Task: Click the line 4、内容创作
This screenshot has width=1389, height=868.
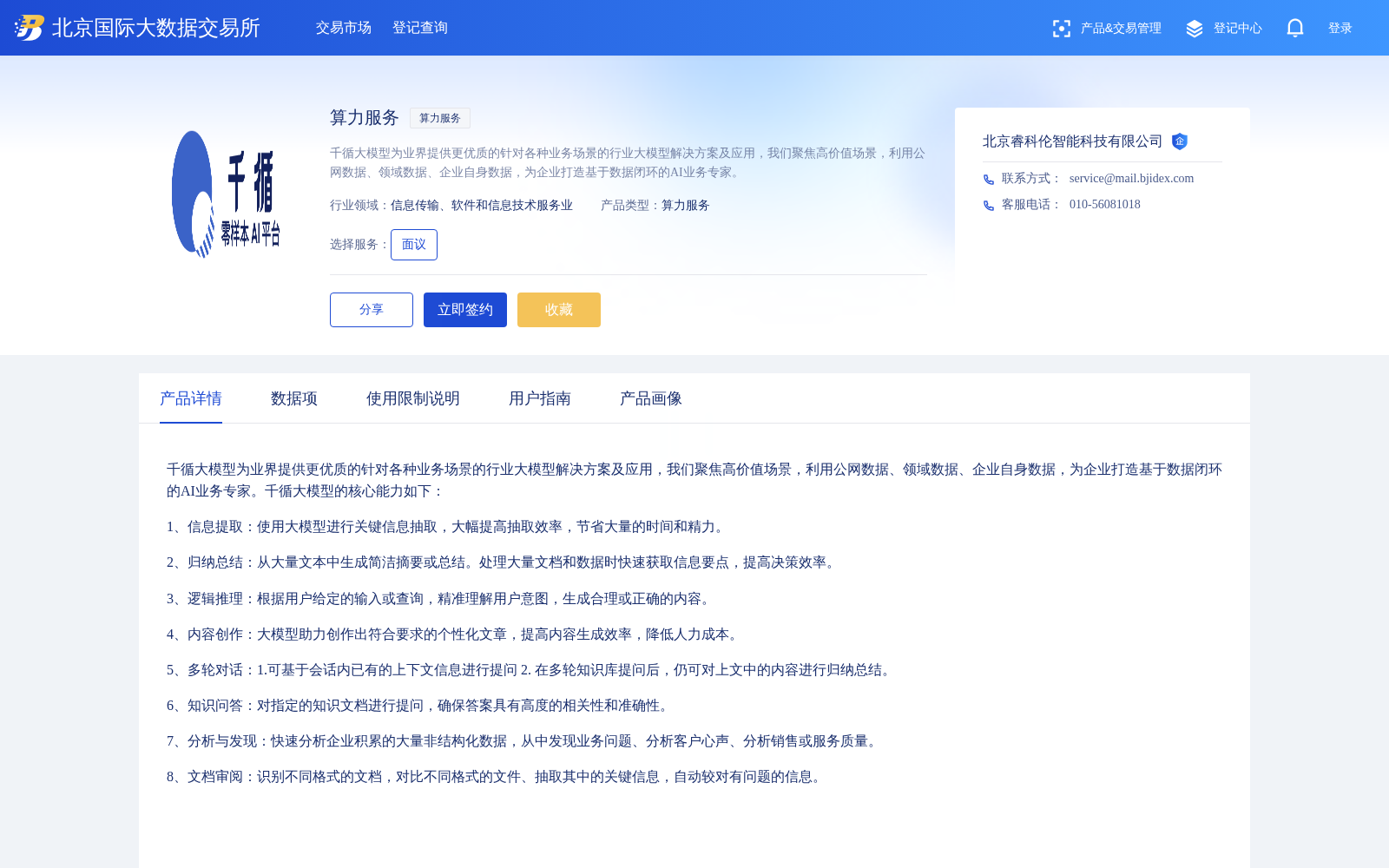Action: (x=455, y=635)
